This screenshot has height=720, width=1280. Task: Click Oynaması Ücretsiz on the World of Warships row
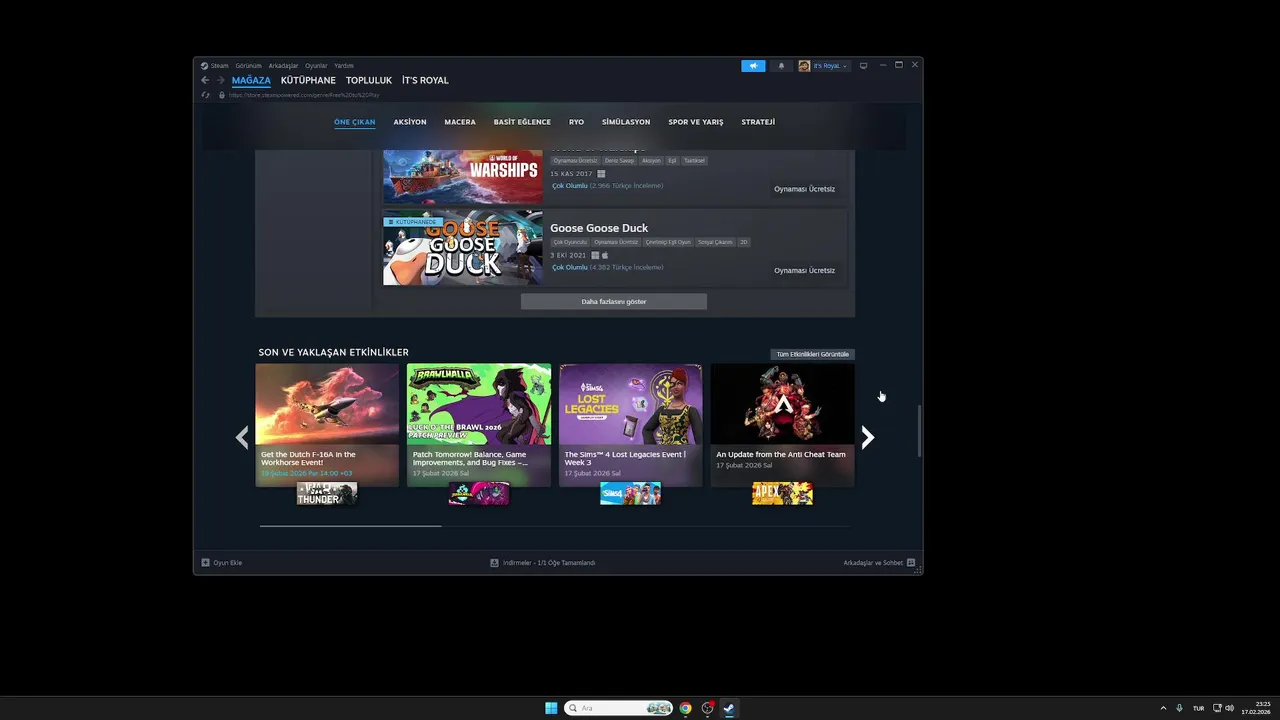coord(804,189)
